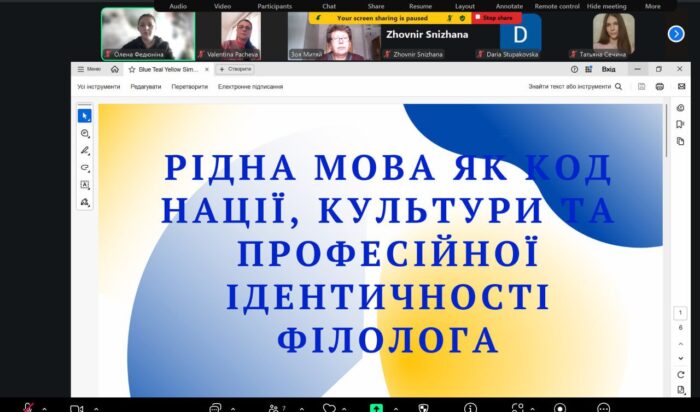Toggle the video camera in Zoom toolbar
700x412 pixels.
pyautogui.click(x=76, y=408)
